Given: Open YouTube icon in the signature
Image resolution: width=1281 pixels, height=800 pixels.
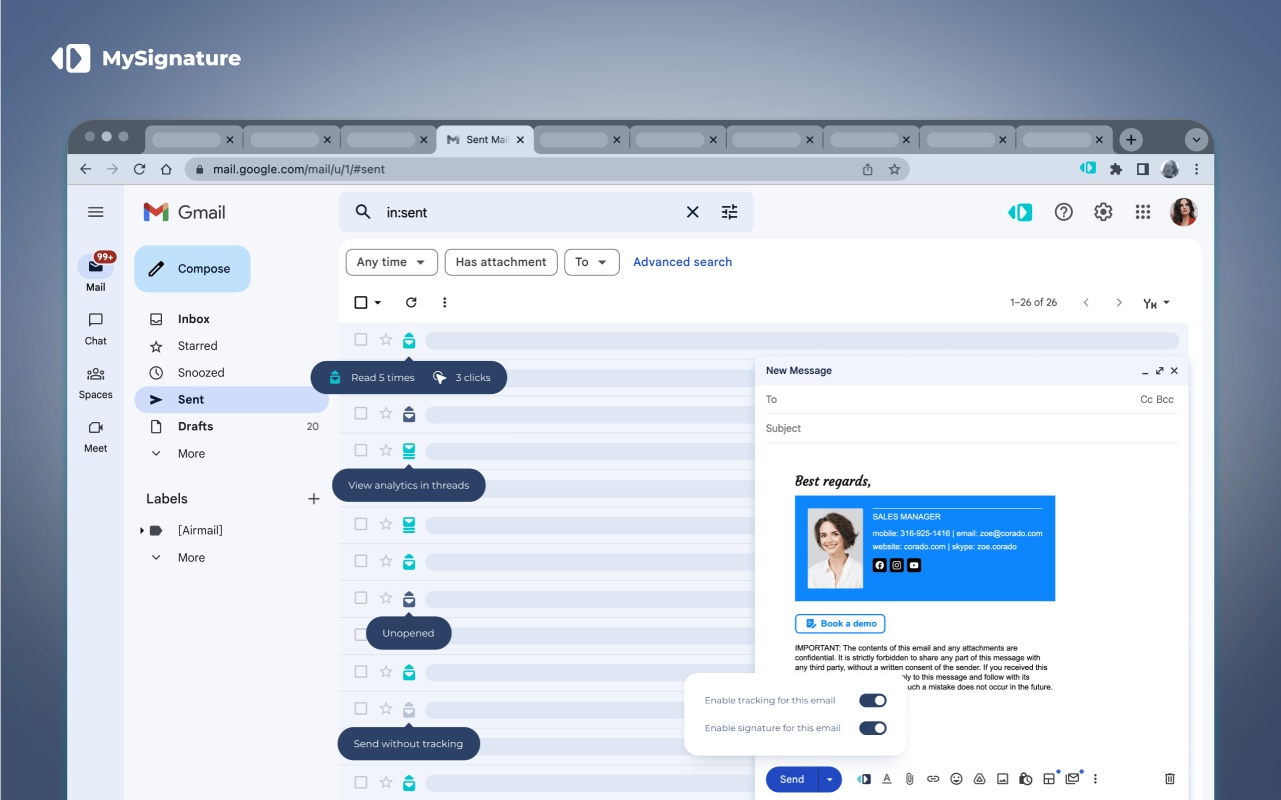Looking at the screenshot, I should [x=914, y=565].
